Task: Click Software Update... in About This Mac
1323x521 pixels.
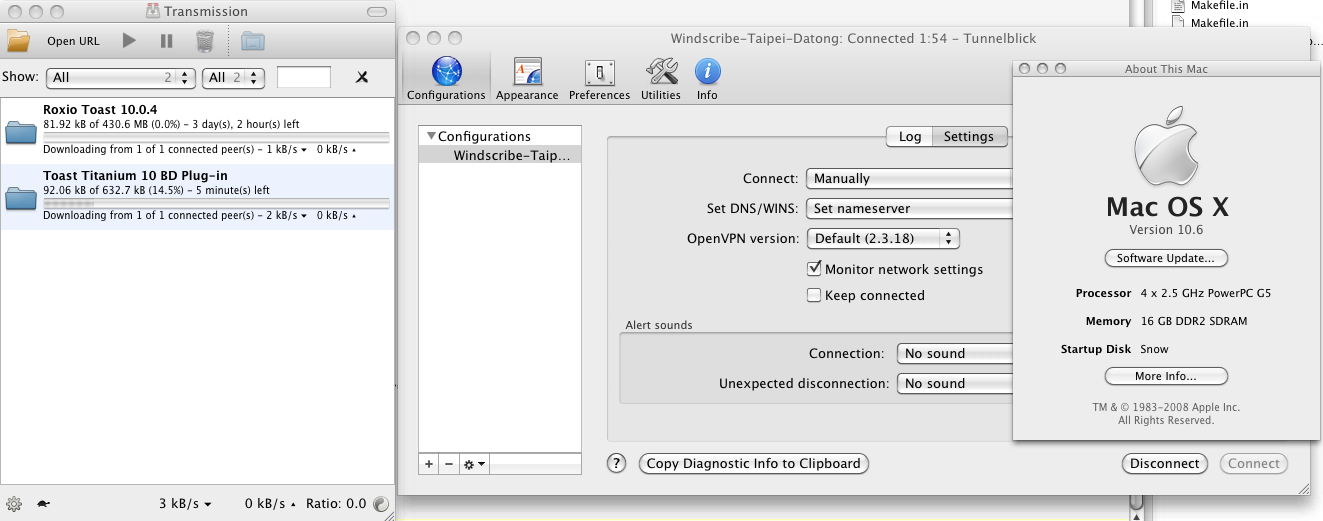Action: (1166, 258)
